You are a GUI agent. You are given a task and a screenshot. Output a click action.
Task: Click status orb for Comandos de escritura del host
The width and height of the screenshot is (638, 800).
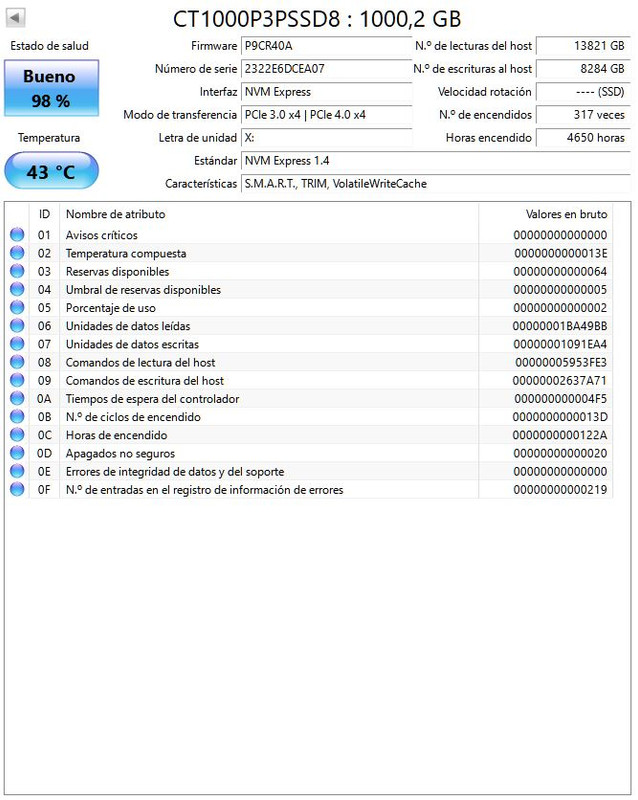pos(17,380)
